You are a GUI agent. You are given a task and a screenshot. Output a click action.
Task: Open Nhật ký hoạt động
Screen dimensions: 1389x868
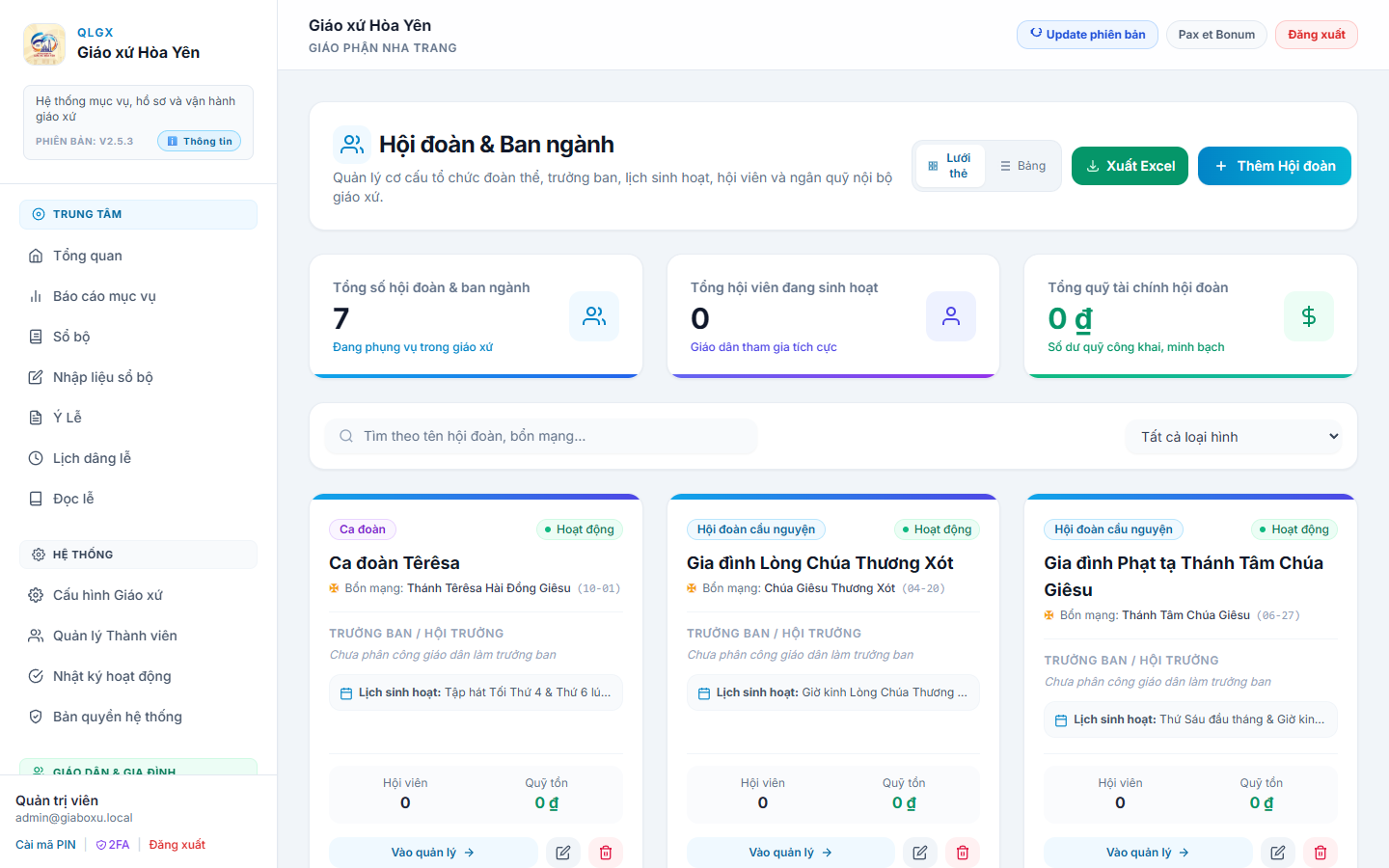click(138, 676)
